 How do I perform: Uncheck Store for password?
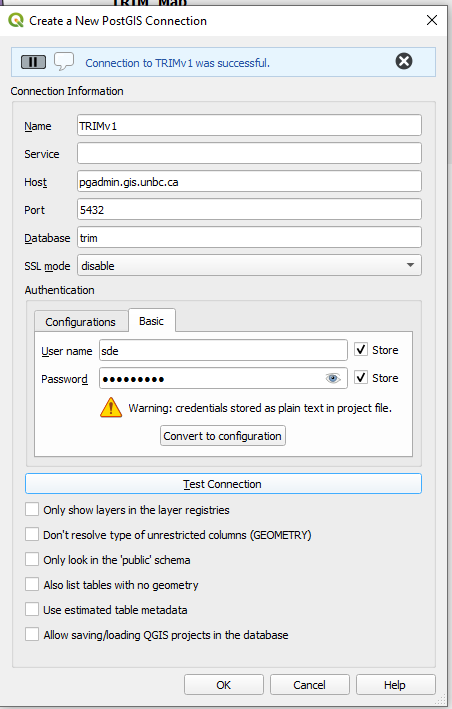360,378
